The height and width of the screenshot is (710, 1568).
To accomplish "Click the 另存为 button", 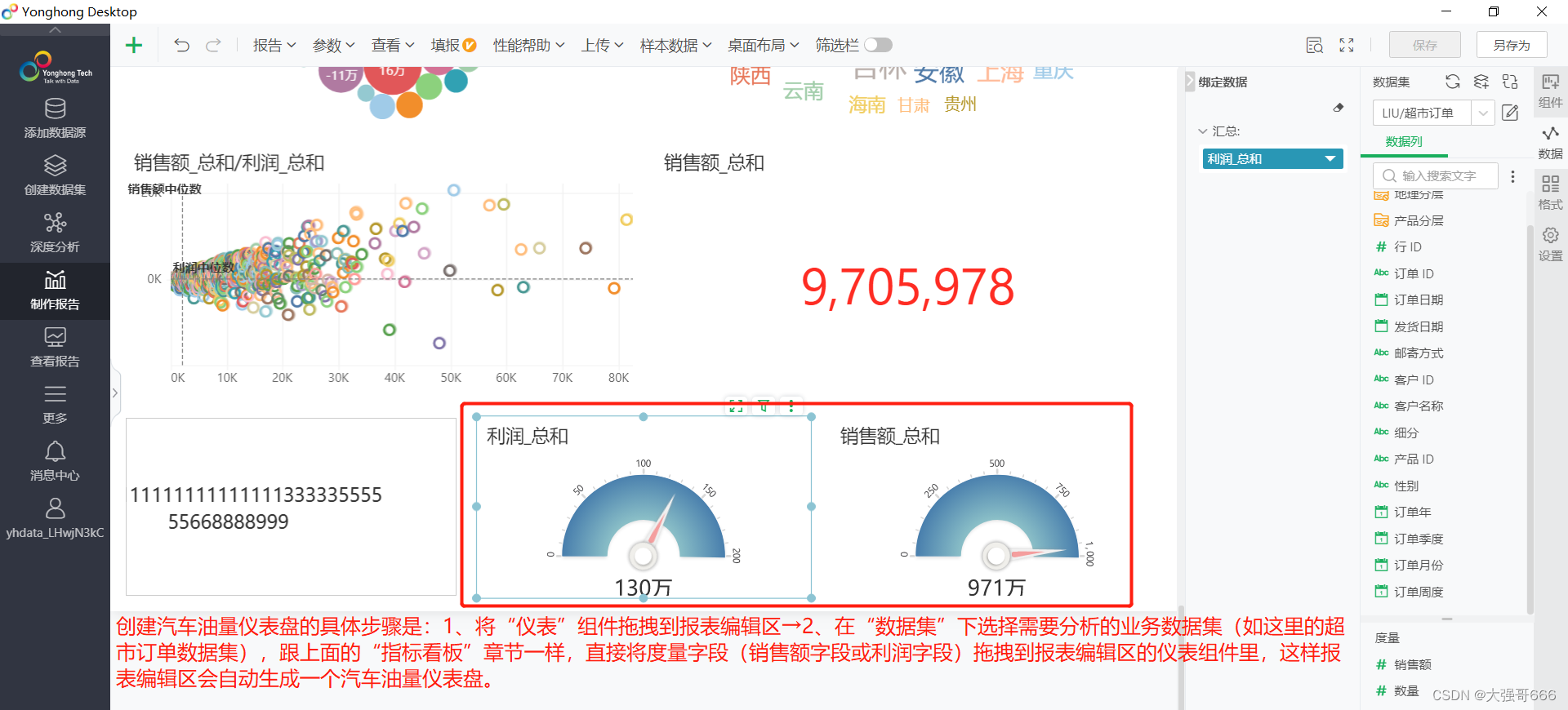I will 1512,45.
